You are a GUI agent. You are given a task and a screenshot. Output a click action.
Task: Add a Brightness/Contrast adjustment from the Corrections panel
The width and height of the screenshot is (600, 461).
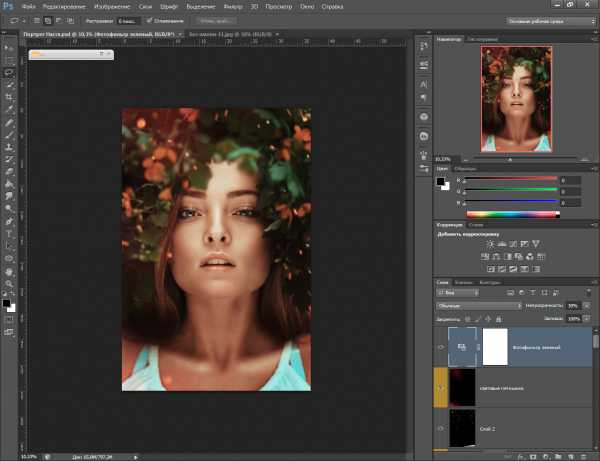pyautogui.click(x=489, y=243)
